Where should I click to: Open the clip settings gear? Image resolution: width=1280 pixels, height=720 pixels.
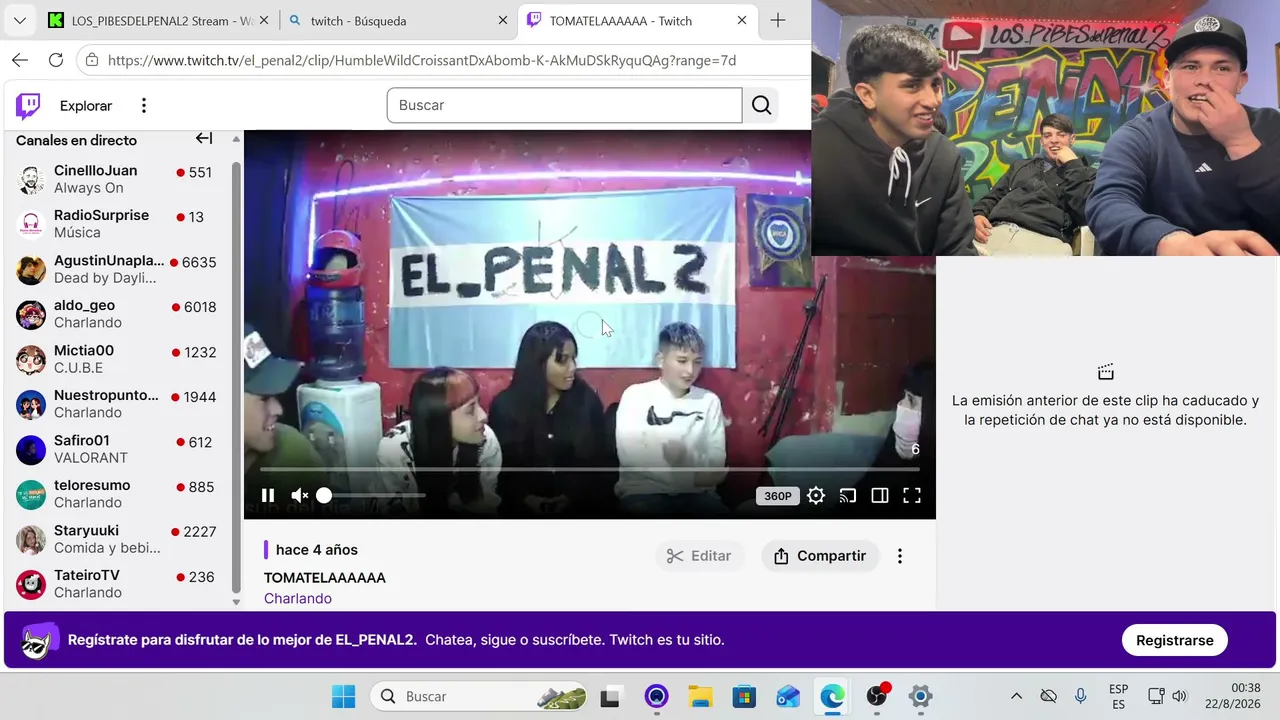[x=816, y=495]
